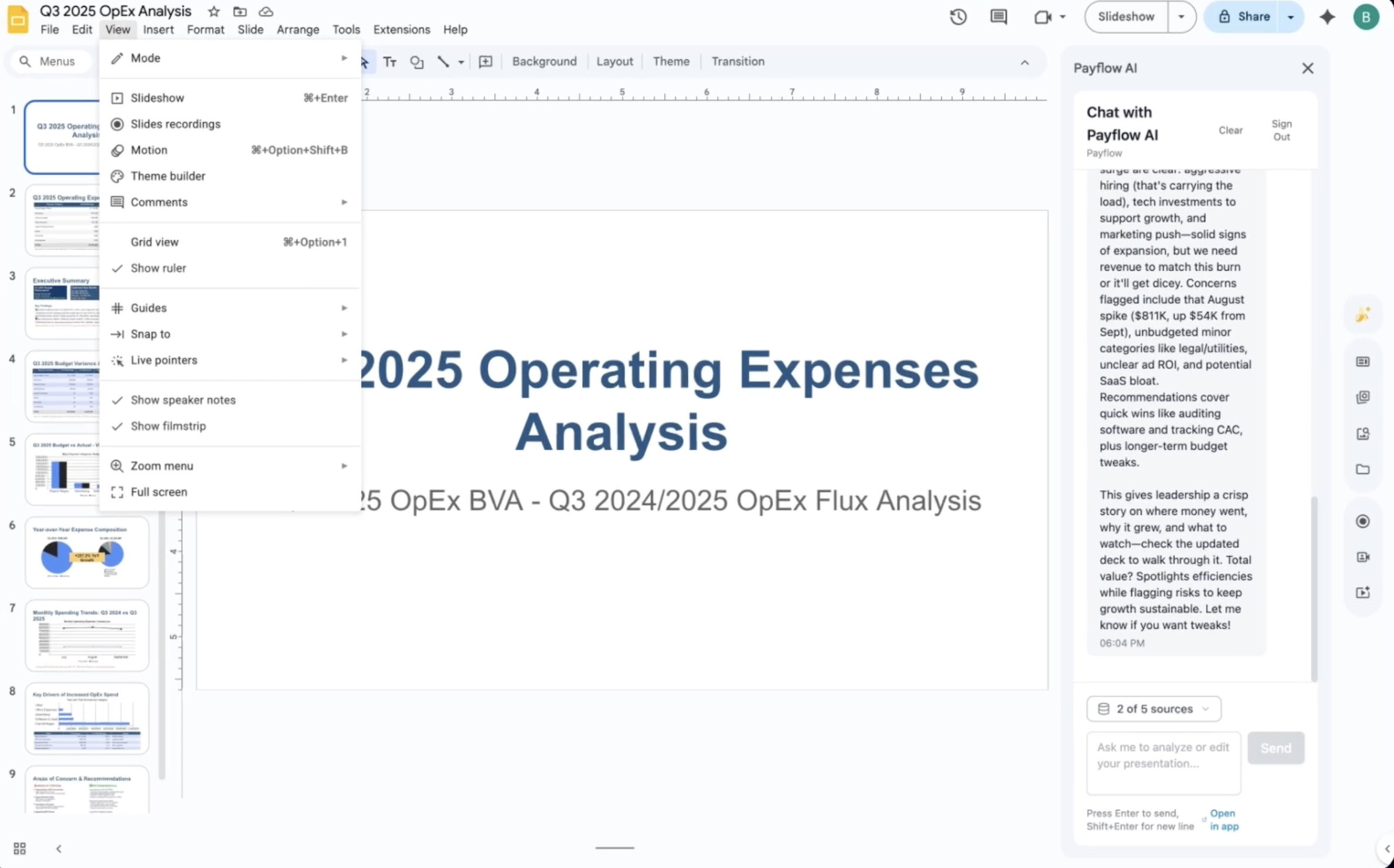Disable Show filmstrip option
The height and width of the screenshot is (868, 1394).
click(x=169, y=426)
